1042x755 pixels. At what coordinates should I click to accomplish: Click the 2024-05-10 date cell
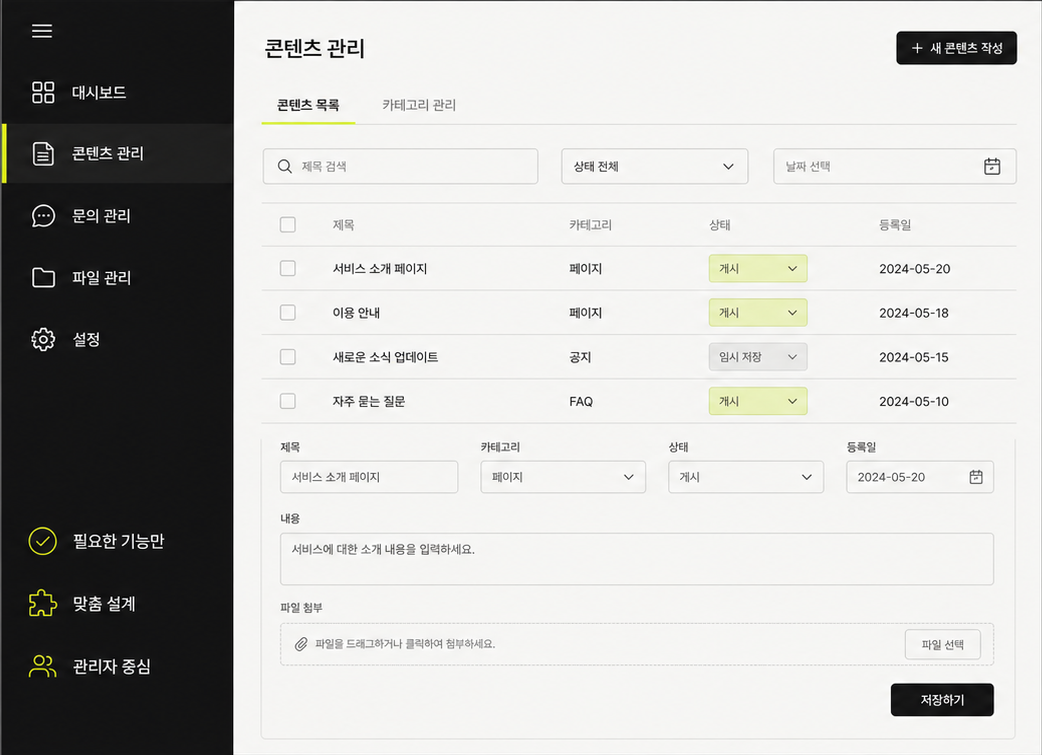pyautogui.click(x=914, y=401)
